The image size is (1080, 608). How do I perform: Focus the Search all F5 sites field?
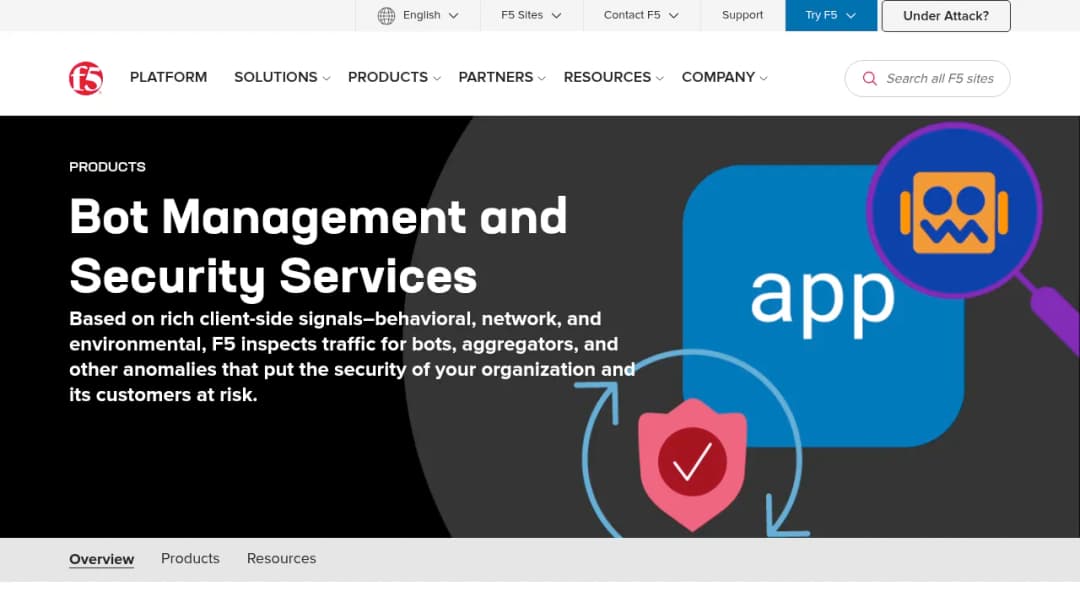pos(927,78)
